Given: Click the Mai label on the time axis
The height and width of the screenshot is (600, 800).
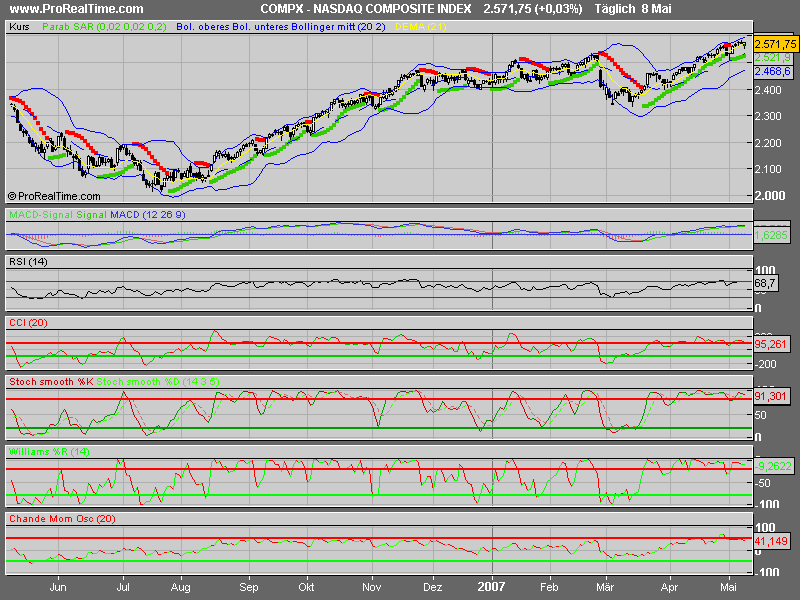Looking at the screenshot, I should [x=728, y=587].
